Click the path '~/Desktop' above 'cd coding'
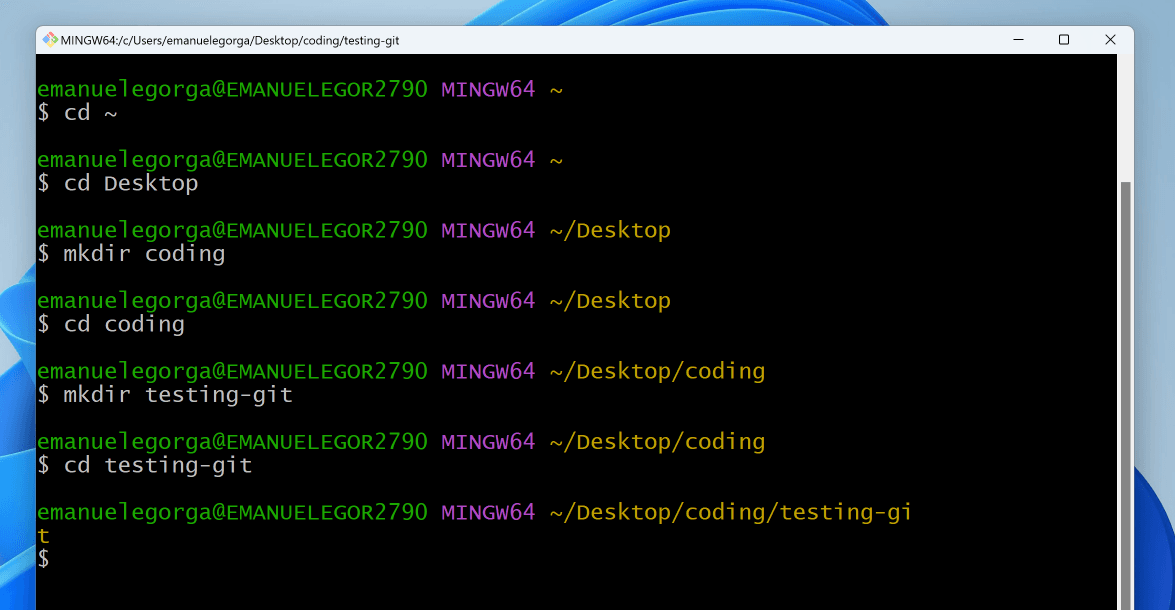1175x610 pixels. [x=610, y=301]
